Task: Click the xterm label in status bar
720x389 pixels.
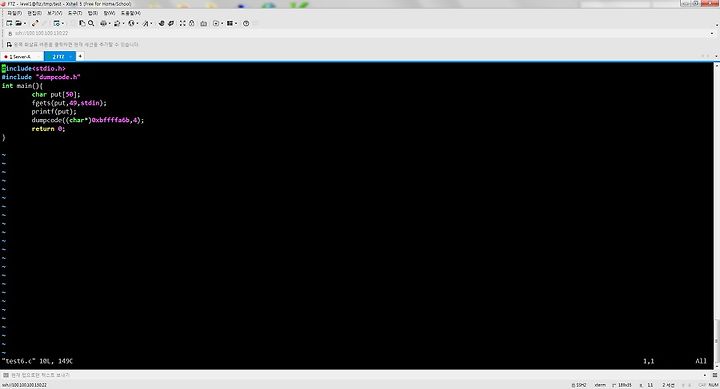Action: pos(600,385)
